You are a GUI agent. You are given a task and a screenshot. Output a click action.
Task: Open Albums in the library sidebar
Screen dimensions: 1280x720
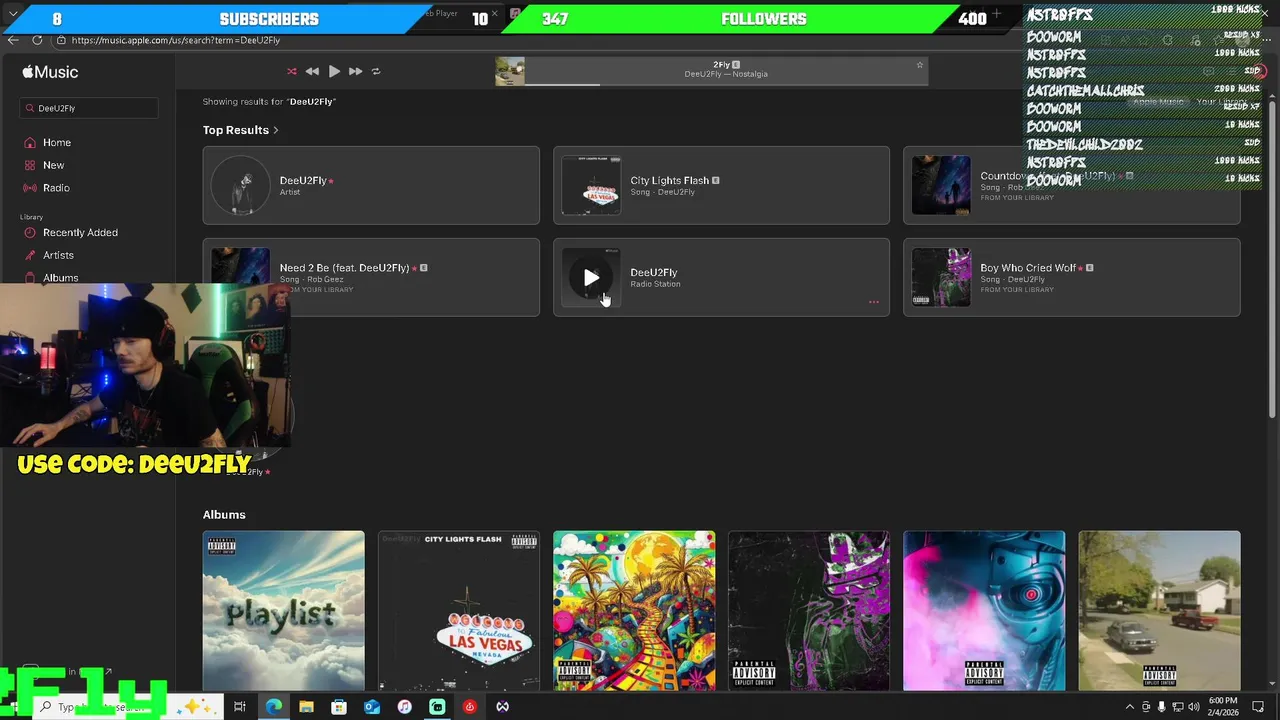(x=60, y=278)
